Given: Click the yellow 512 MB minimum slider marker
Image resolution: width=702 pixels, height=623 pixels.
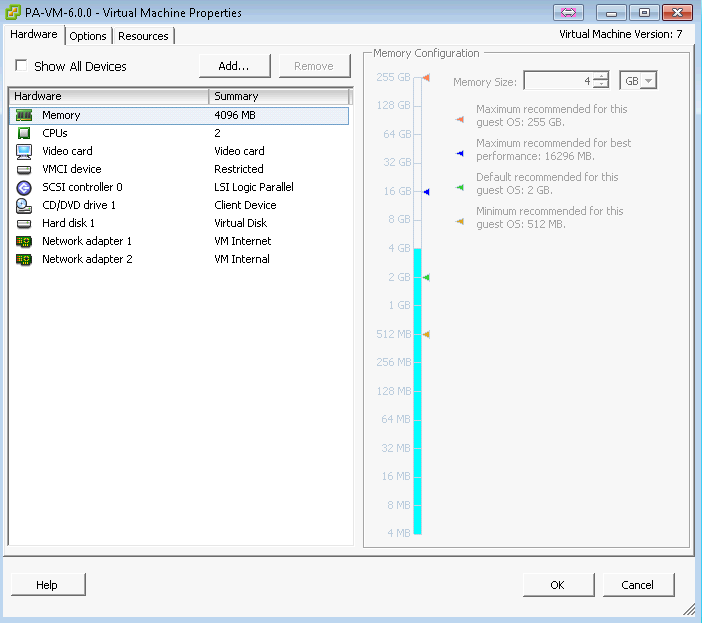Looking at the screenshot, I should pos(426,334).
